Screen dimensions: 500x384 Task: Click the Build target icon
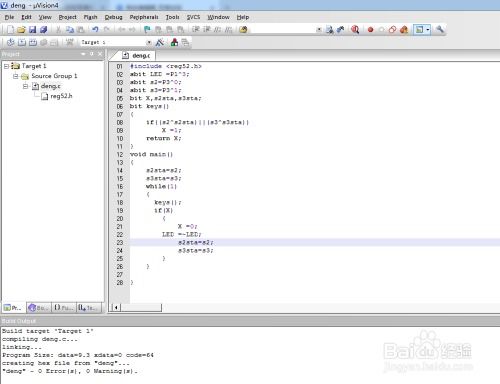coord(22,42)
